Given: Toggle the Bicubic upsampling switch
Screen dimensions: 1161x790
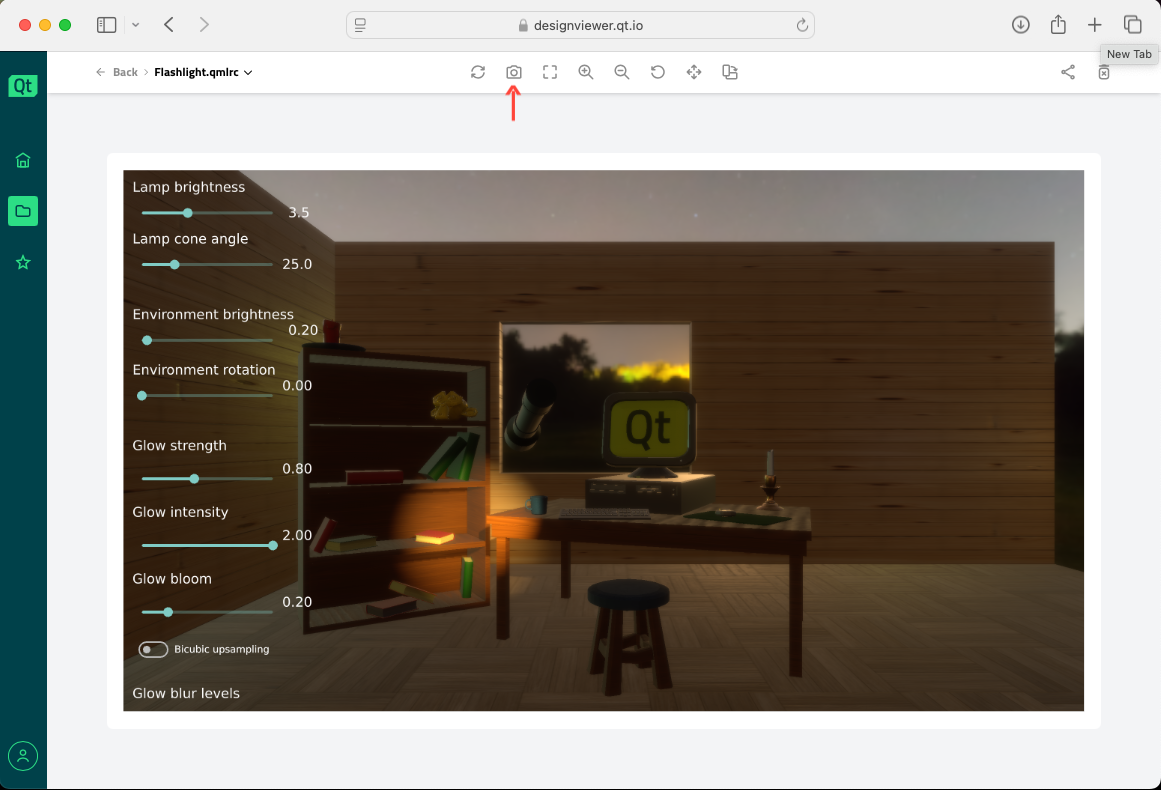Looking at the screenshot, I should 153,649.
